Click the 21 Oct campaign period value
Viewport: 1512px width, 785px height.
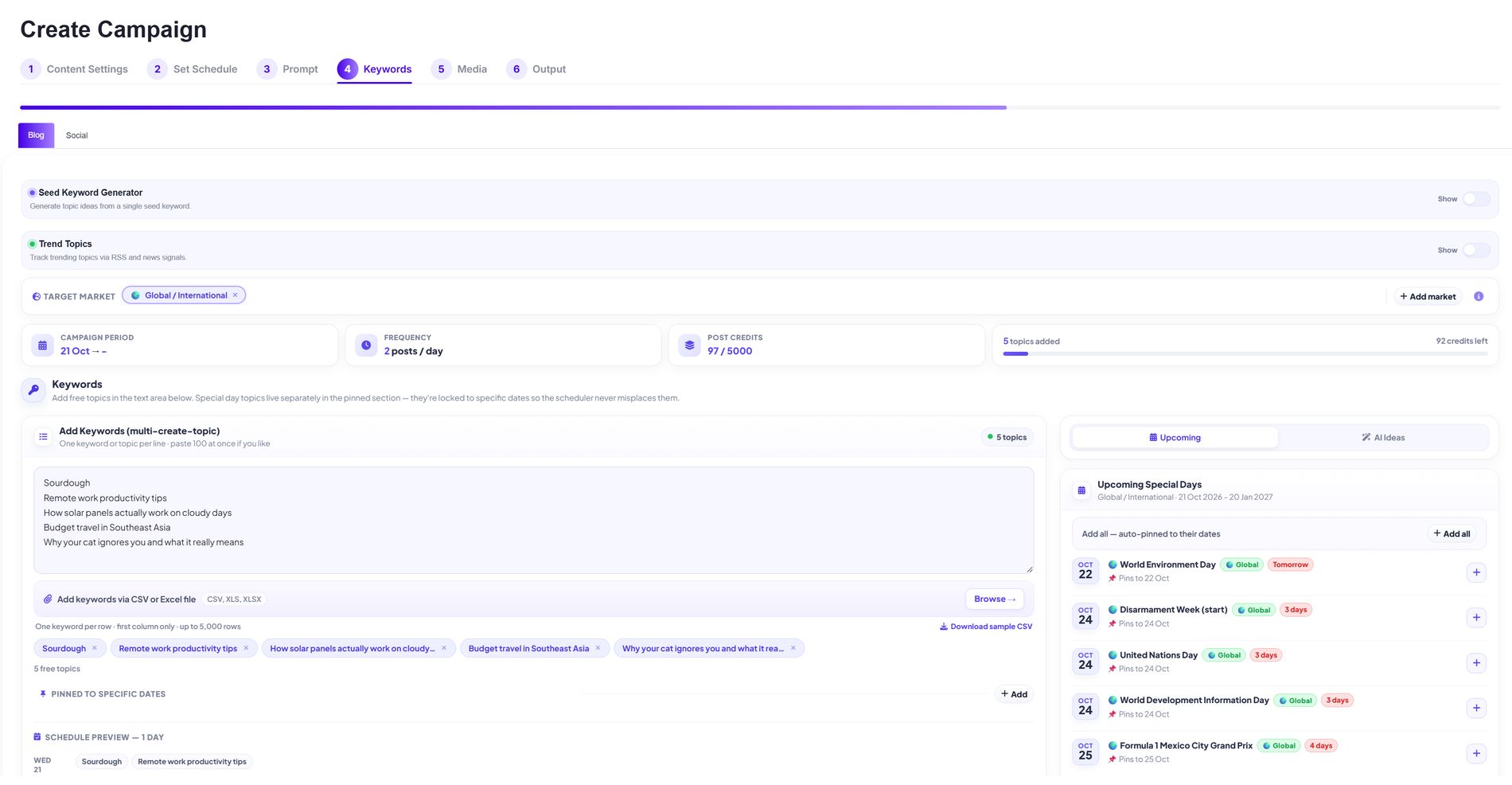(x=84, y=351)
